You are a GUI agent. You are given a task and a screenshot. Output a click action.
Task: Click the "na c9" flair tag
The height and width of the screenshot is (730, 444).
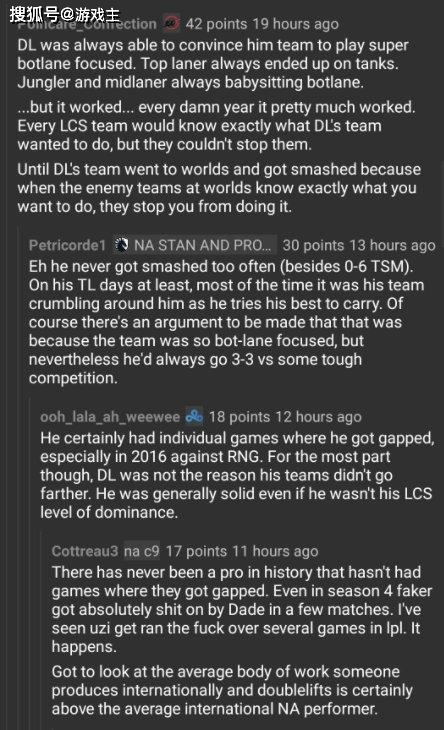[x=141, y=551]
